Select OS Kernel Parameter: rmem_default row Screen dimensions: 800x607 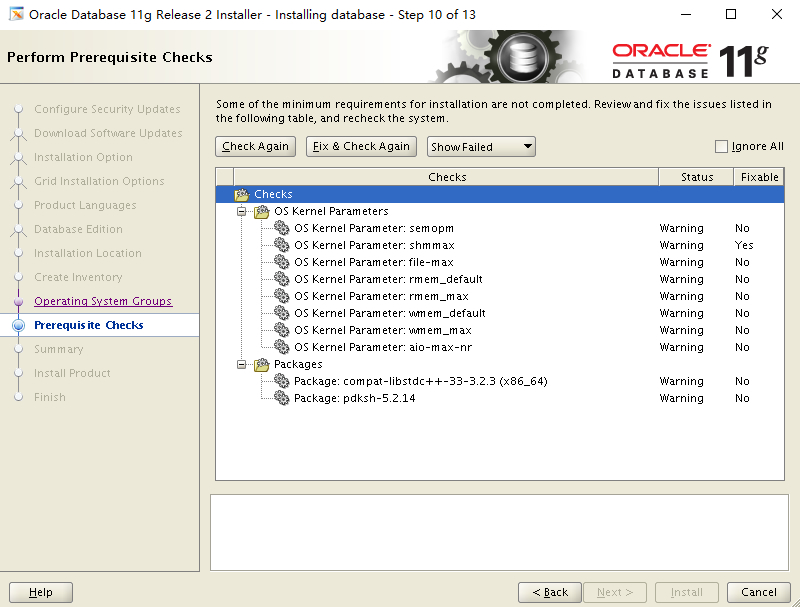pos(500,279)
